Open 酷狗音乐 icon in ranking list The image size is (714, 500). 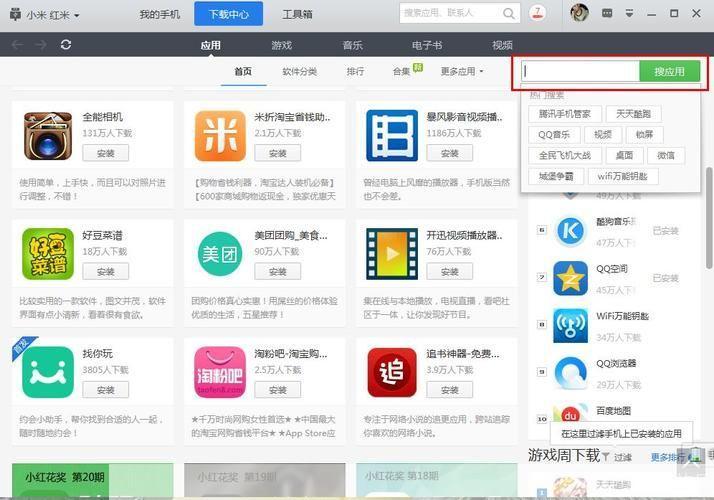[x=571, y=231]
